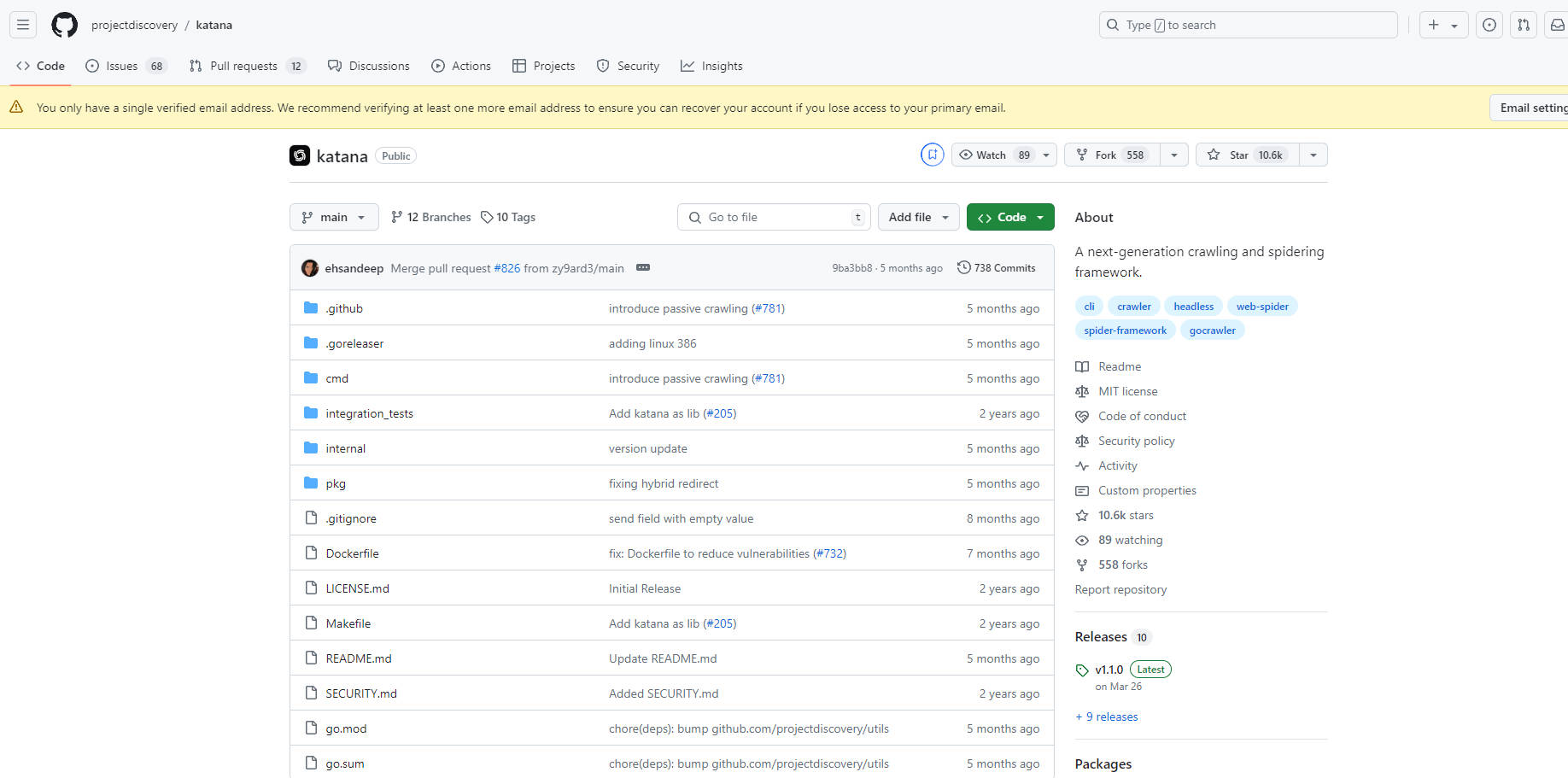Star the katana repository
Viewport: 1568px width, 778px height.
pyautogui.click(x=1247, y=155)
